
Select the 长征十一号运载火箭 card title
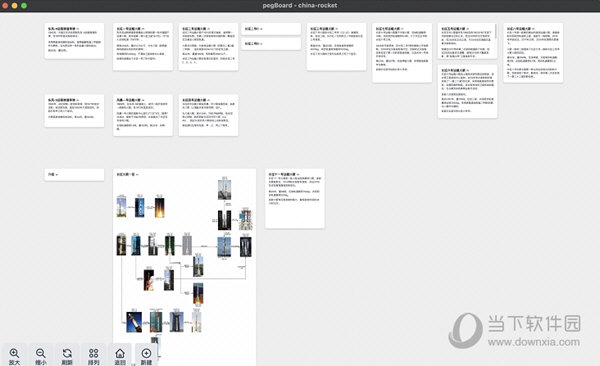click(282, 174)
